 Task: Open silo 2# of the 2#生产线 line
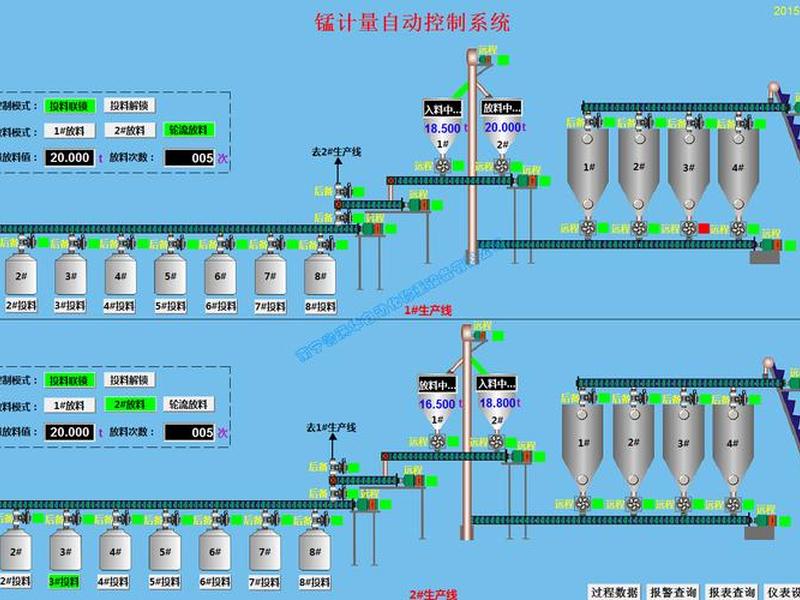[633, 444]
